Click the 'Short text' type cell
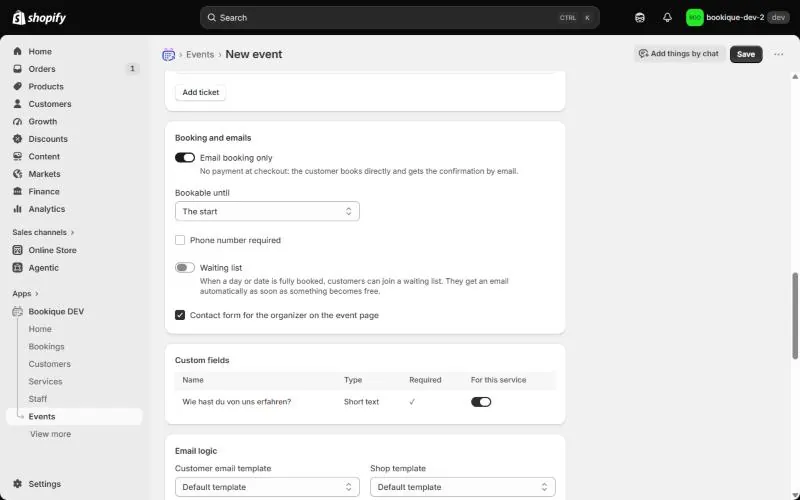The image size is (800, 500). (x=361, y=402)
